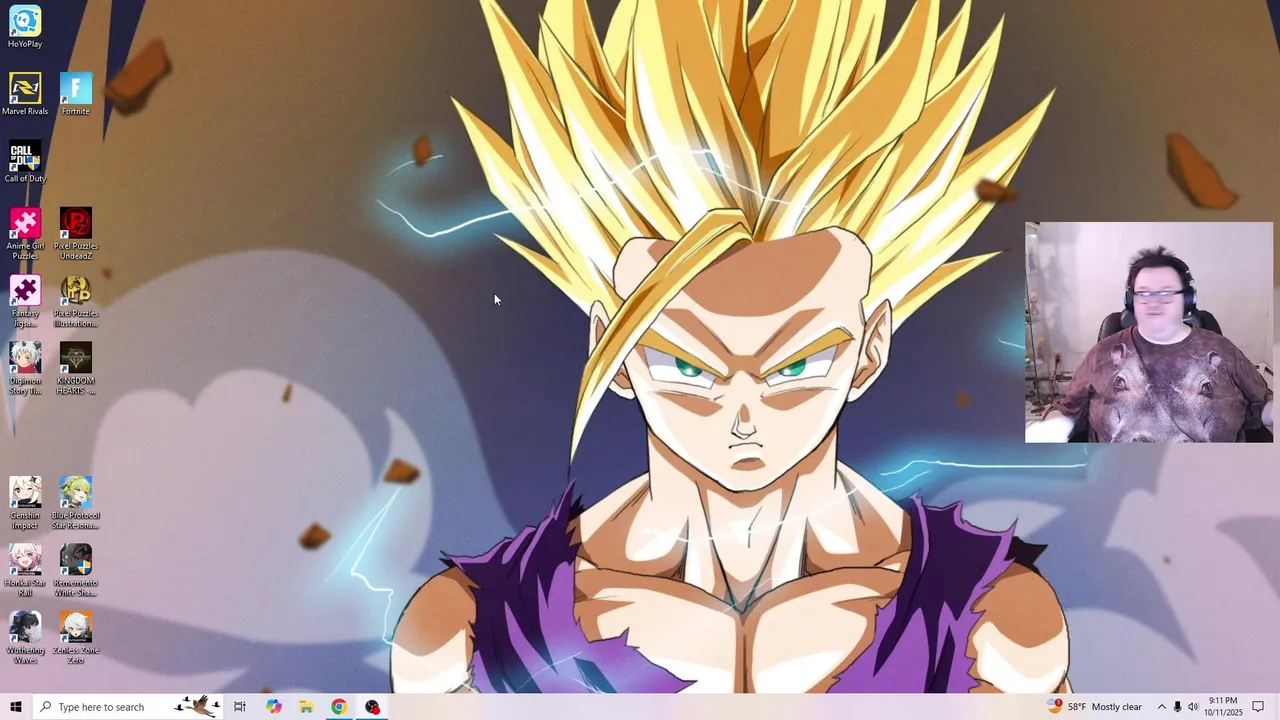Screen dimensions: 1280x720
Task: Expand the hidden system tray icons
Action: (1161, 707)
